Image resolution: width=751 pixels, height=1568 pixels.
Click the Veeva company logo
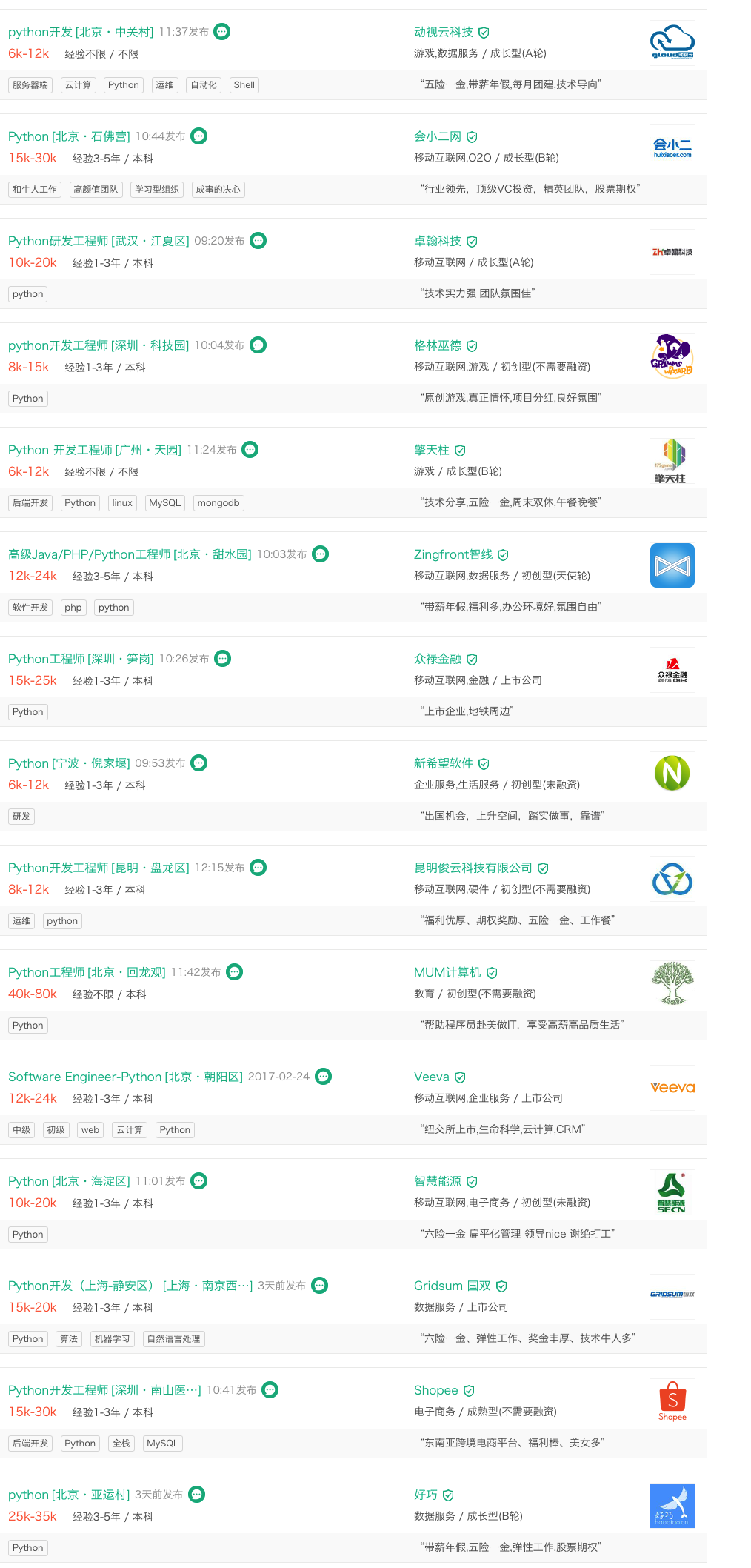coord(672,1088)
